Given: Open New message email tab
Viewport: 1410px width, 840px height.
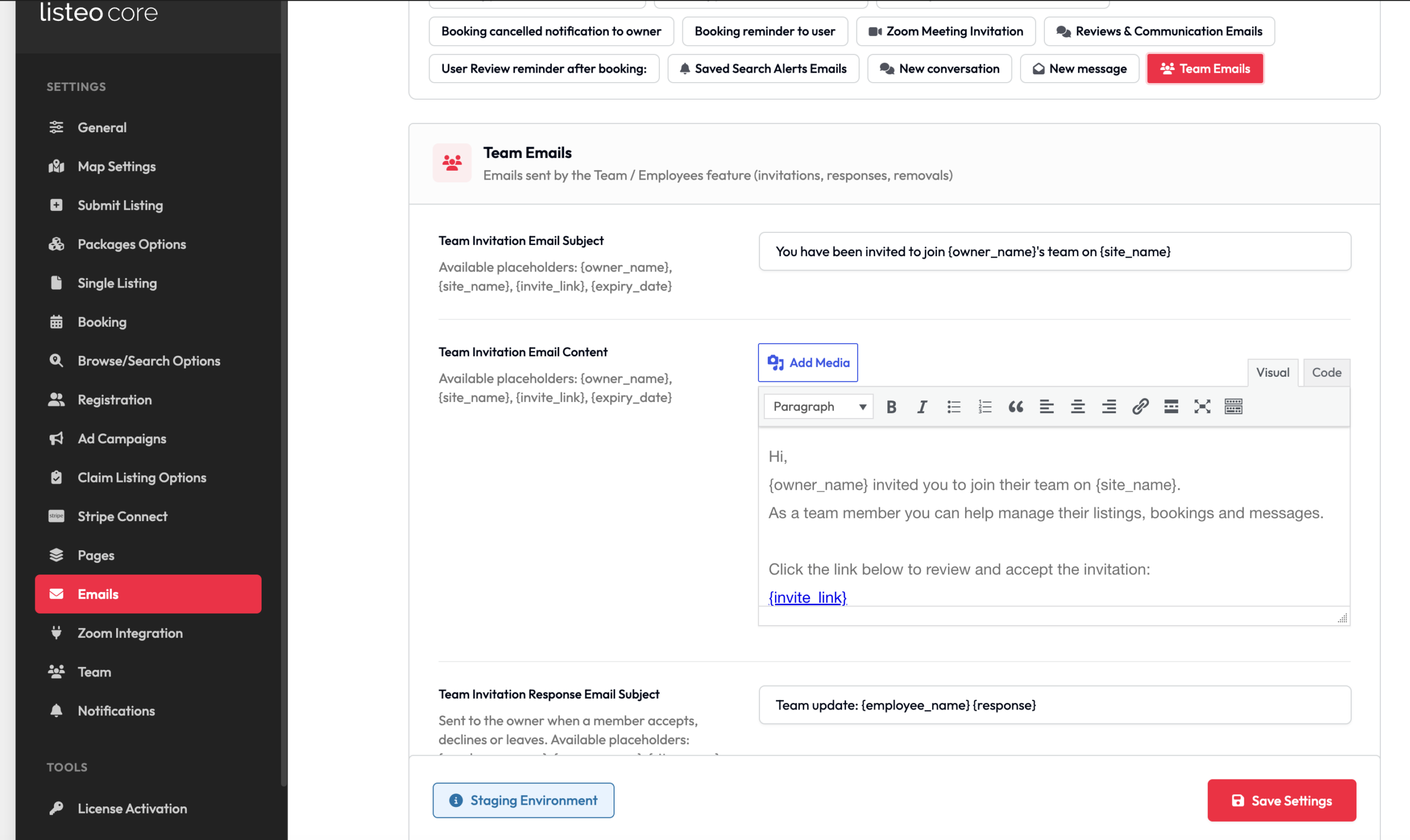Looking at the screenshot, I should 1080,68.
